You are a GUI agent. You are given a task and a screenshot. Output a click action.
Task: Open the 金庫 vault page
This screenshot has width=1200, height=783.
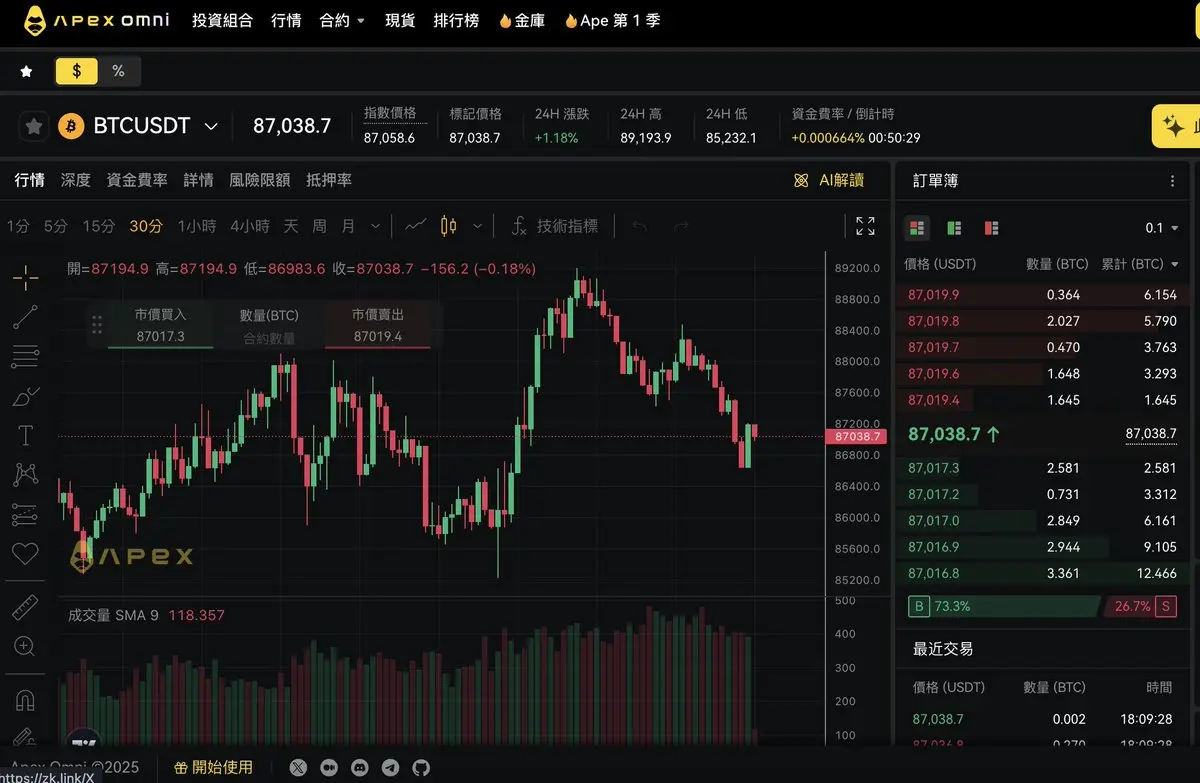522,20
